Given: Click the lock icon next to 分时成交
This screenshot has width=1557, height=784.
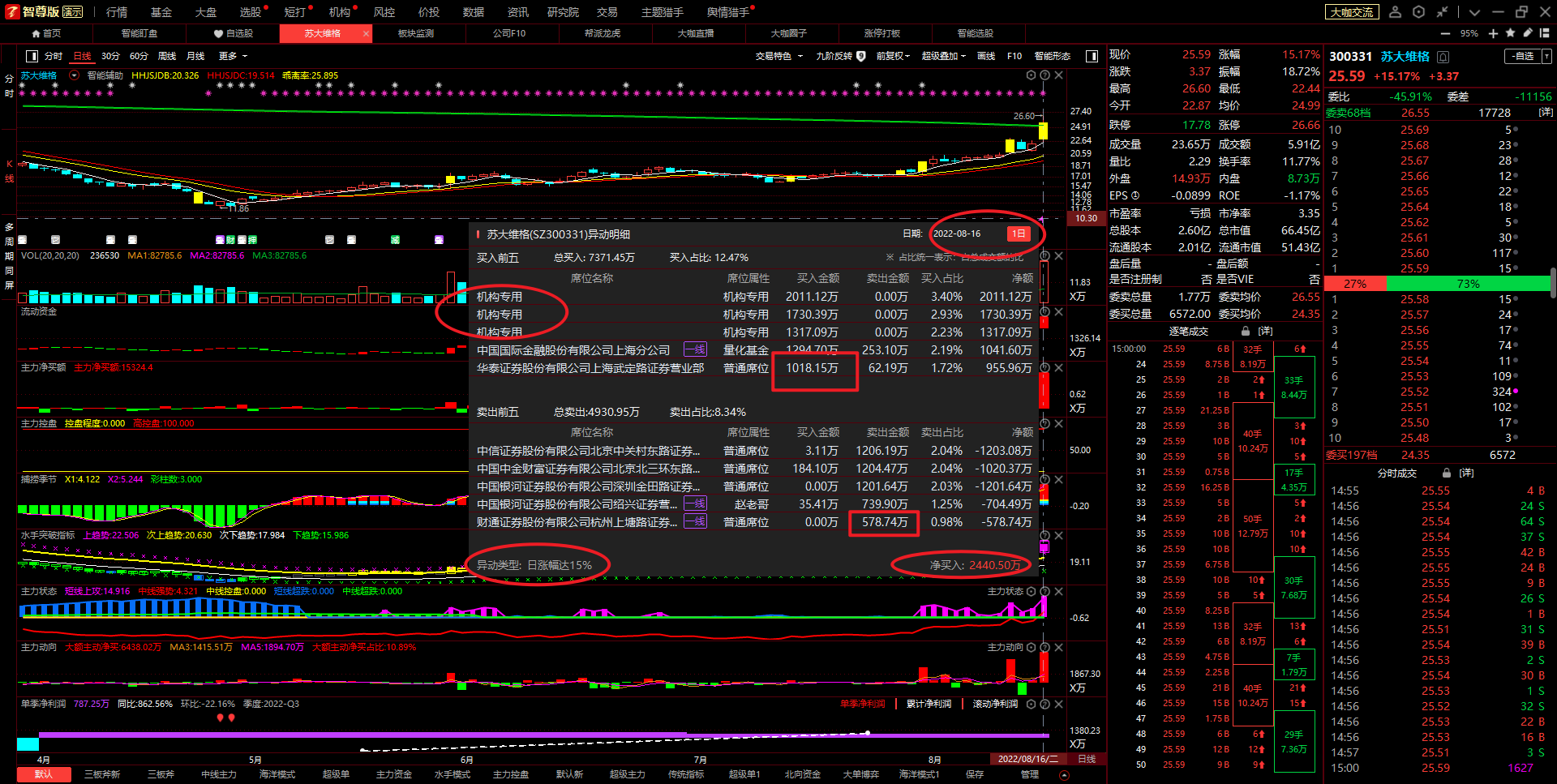Looking at the screenshot, I should tap(1447, 473).
